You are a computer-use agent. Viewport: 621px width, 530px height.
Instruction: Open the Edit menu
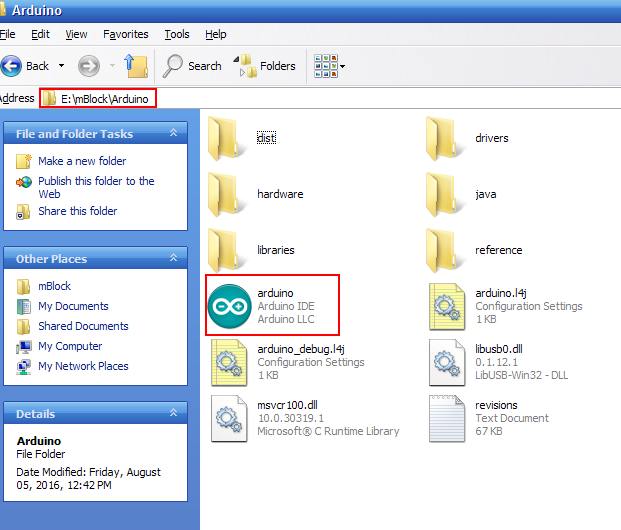click(x=40, y=34)
